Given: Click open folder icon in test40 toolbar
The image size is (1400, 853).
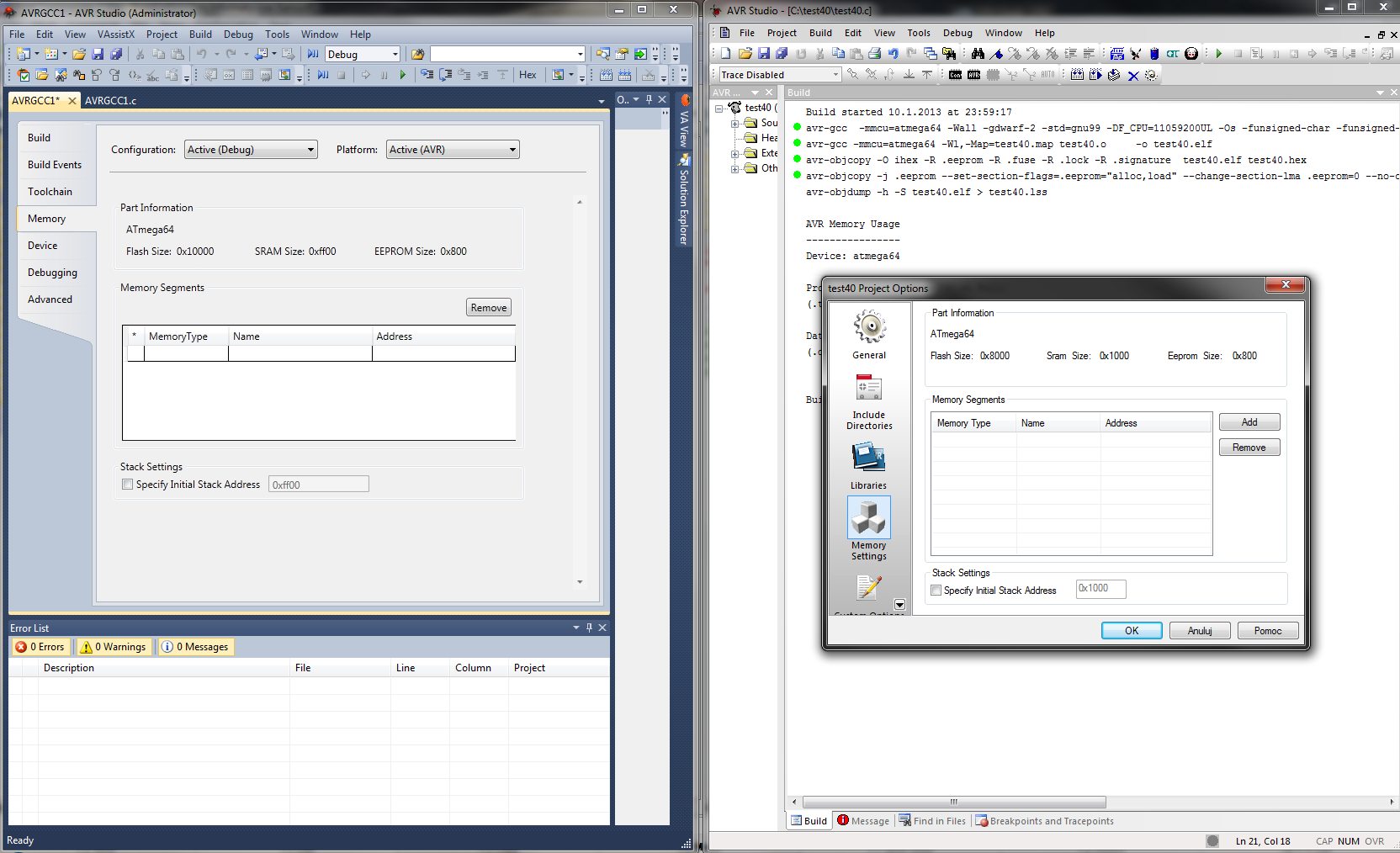Looking at the screenshot, I should tap(745, 54).
